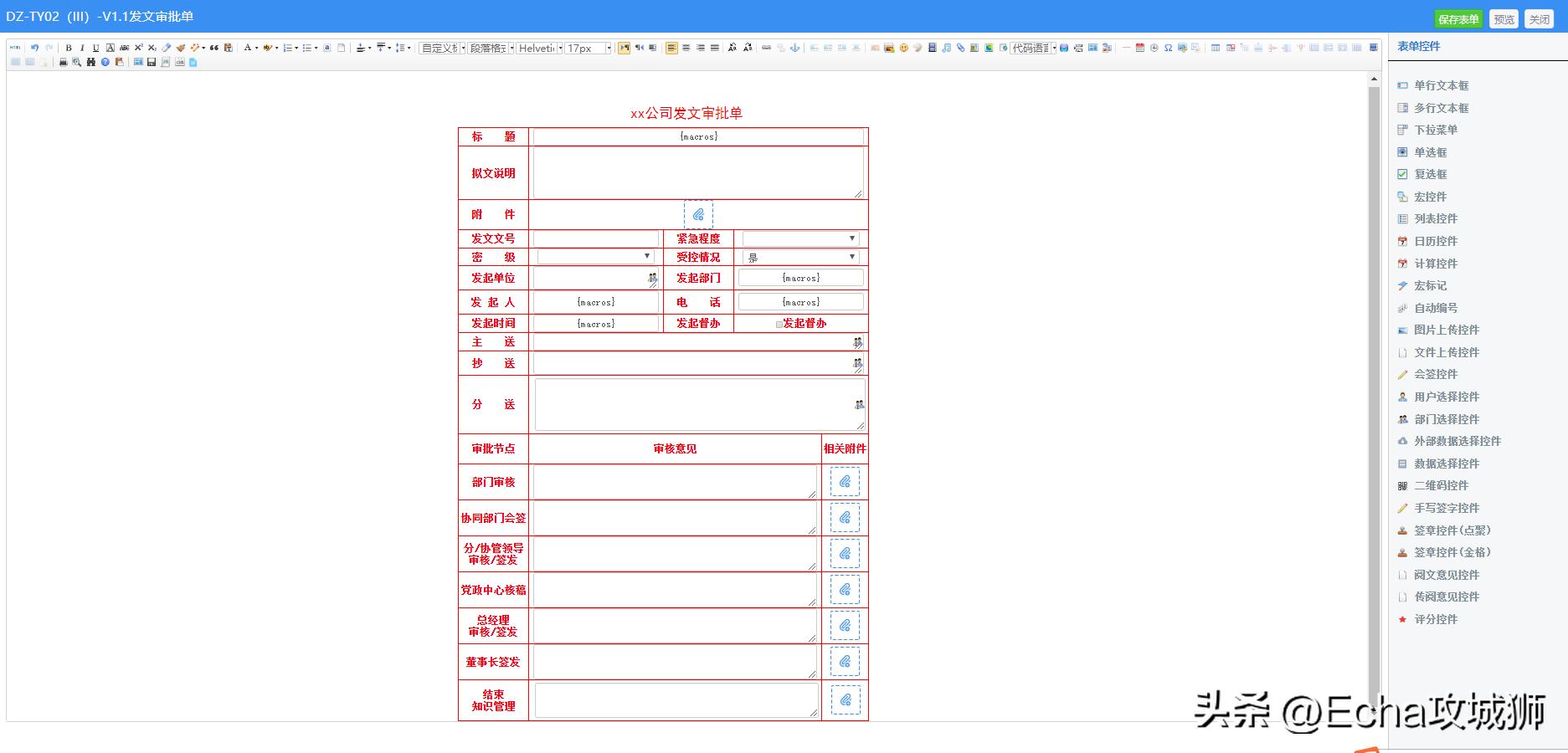The width and height of the screenshot is (1568, 753).
Task: Open the font color swatch picker
Action: pyautogui.click(x=256, y=48)
